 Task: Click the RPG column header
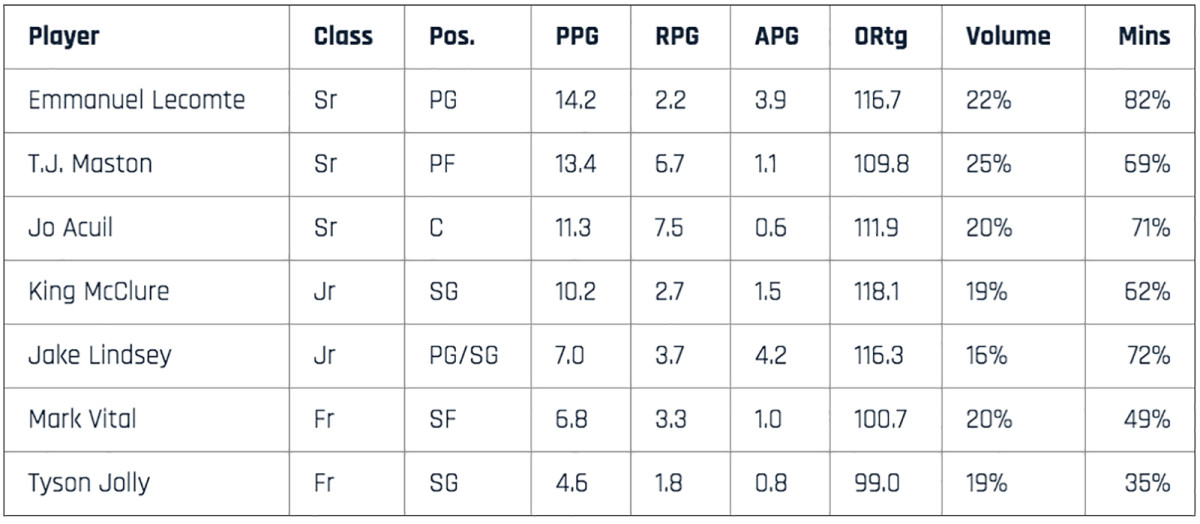click(x=677, y=37)
